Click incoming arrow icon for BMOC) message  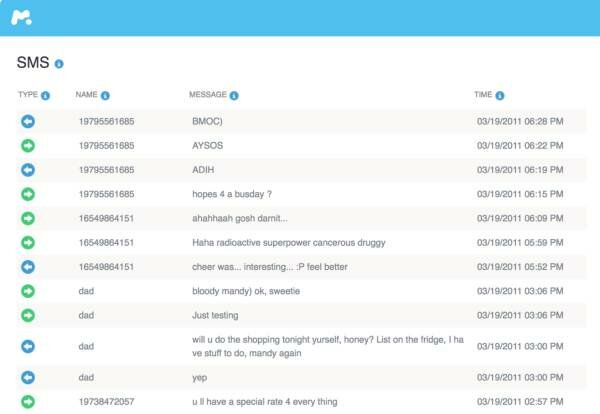click(x=28, y=122)
